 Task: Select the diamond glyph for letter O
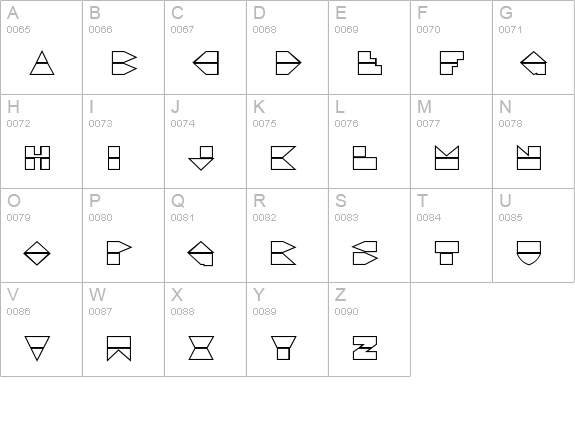click(37, 253)
